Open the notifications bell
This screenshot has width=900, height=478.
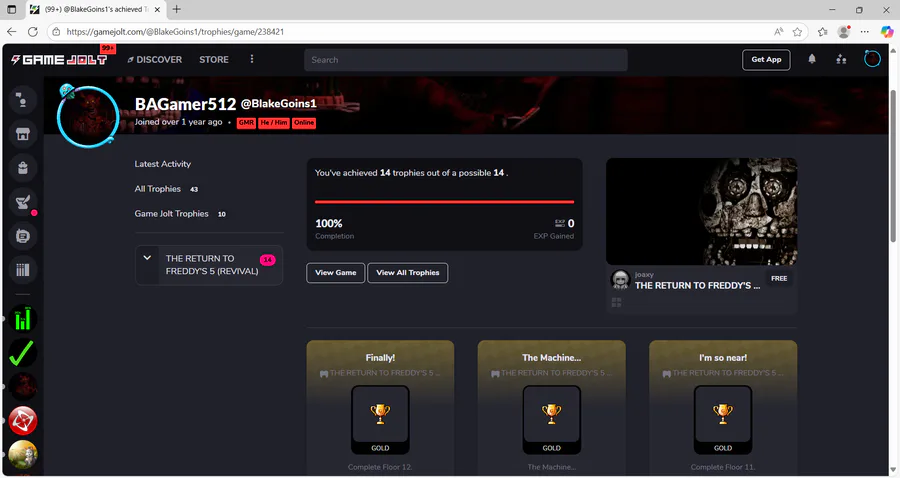point(812,59)
